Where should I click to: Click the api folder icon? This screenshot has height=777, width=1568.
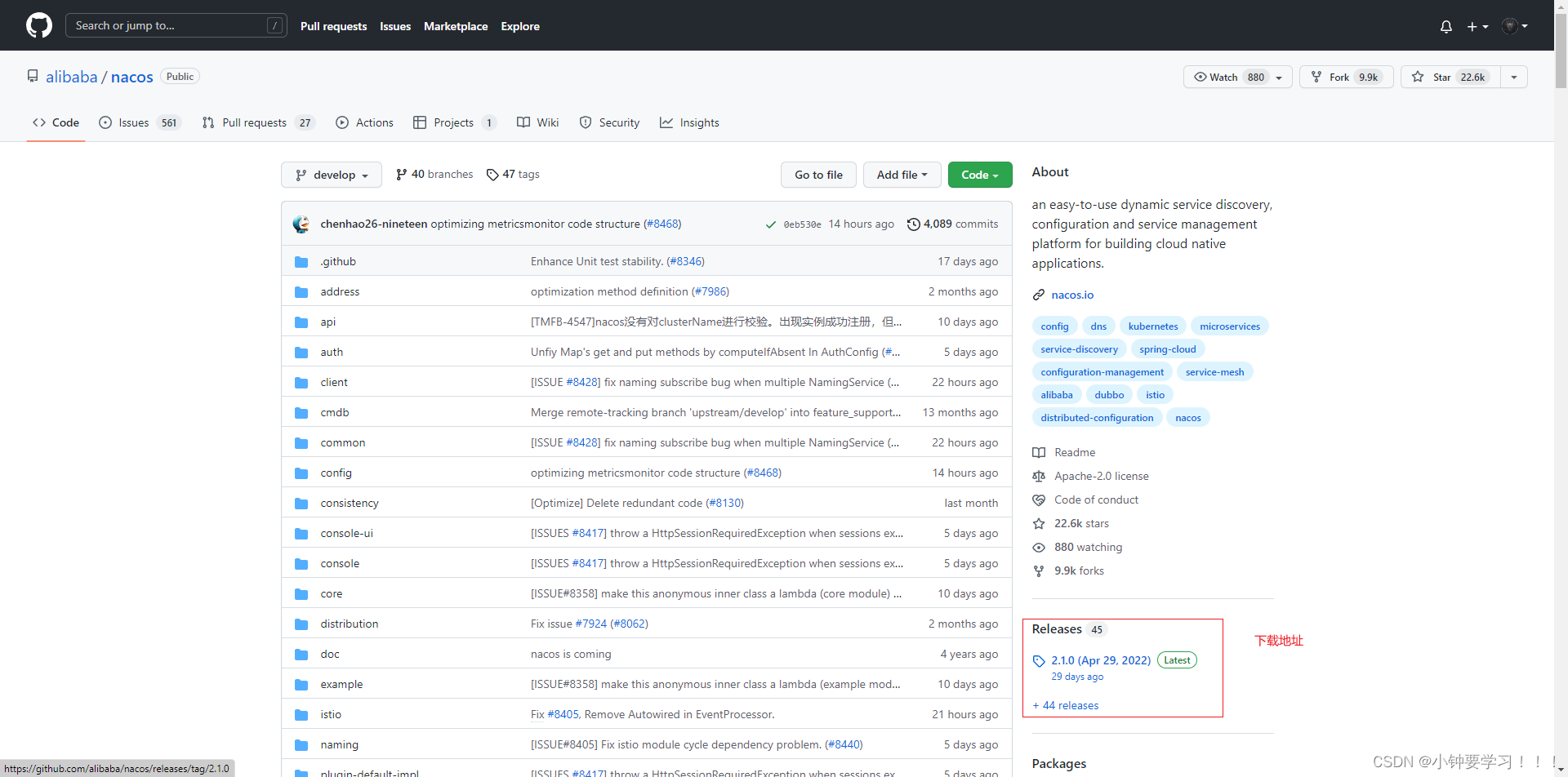(x=301, y=322)
